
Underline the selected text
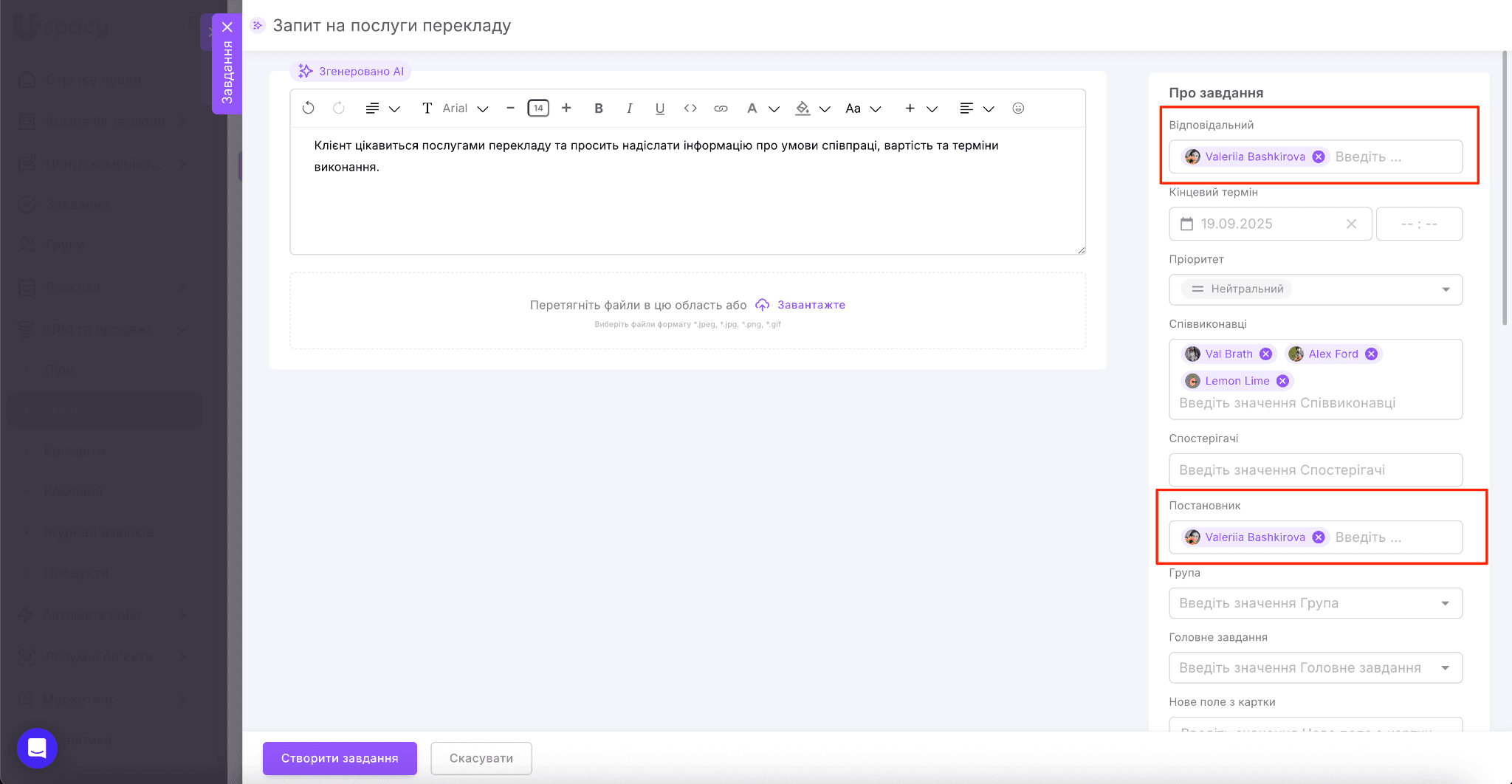659,109
